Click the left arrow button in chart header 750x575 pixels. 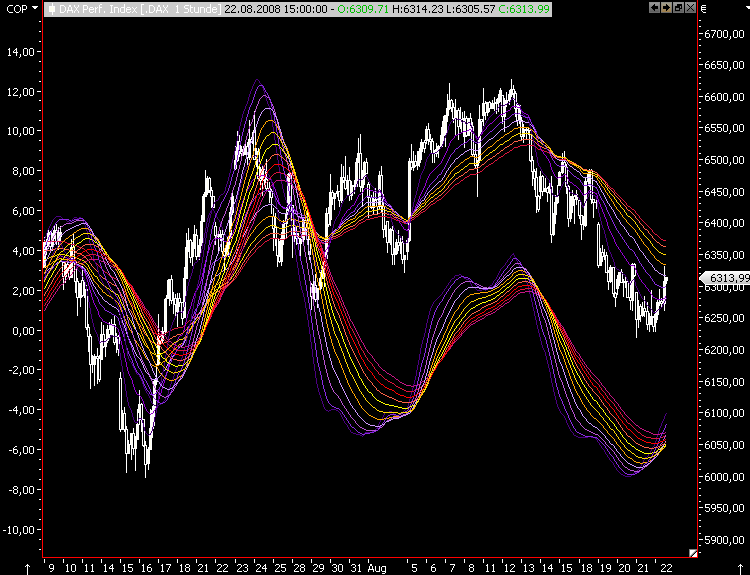tap(654, 7)
